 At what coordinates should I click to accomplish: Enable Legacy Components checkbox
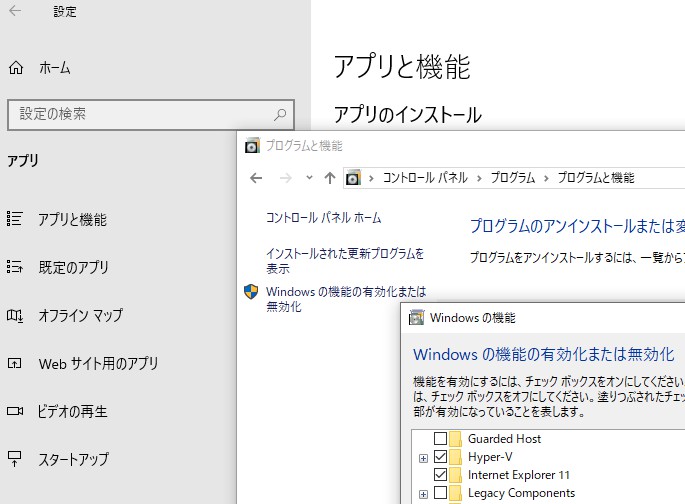[x=440, y=493]
